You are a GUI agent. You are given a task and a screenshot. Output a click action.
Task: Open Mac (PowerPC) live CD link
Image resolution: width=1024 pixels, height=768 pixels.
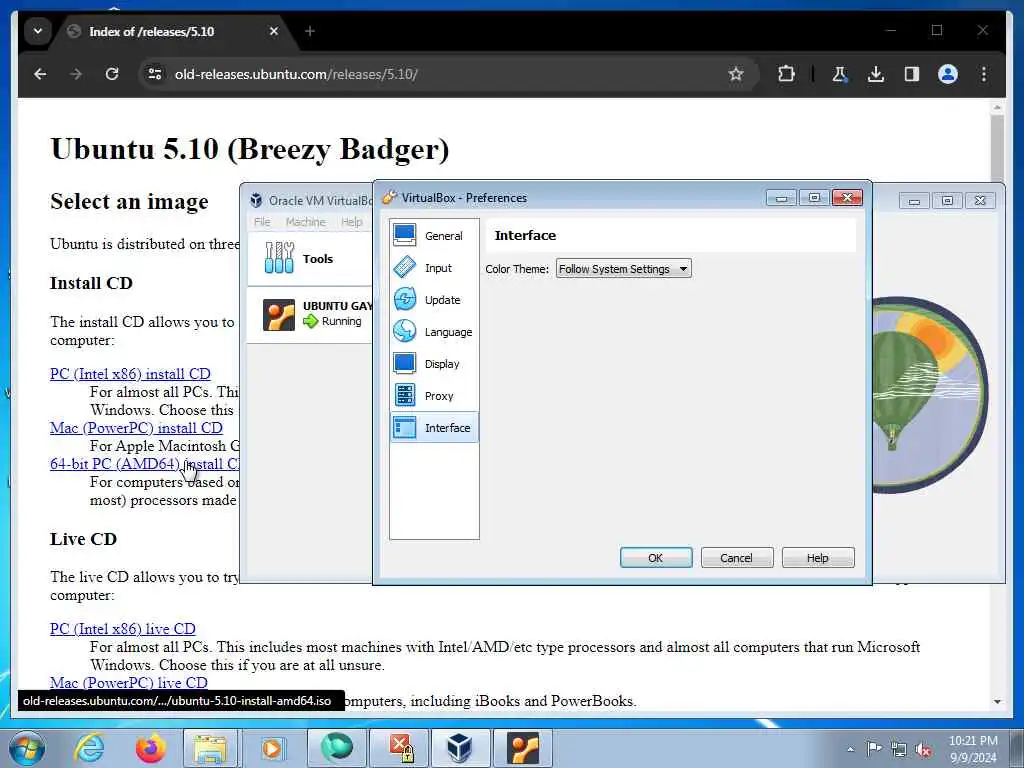[x=129, y=682]
